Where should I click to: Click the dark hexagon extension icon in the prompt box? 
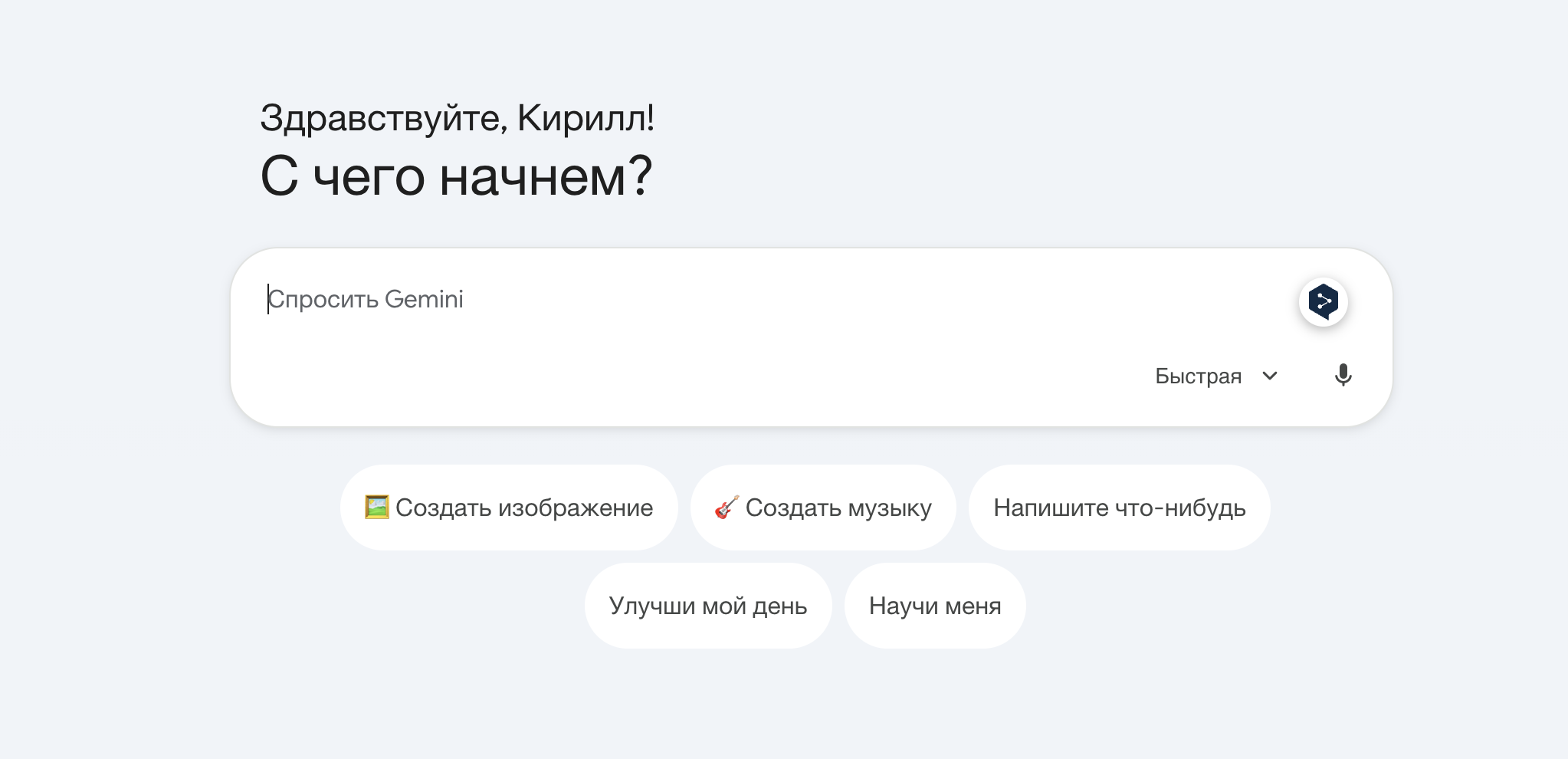pyautogui.click(x=1324, y=301)
